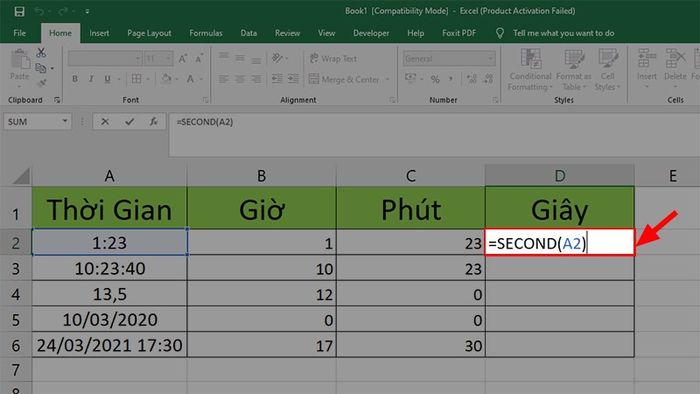Open the Orientation text rotation tool
The height and width of the screenshot is (394, 700).
point(278,58)
